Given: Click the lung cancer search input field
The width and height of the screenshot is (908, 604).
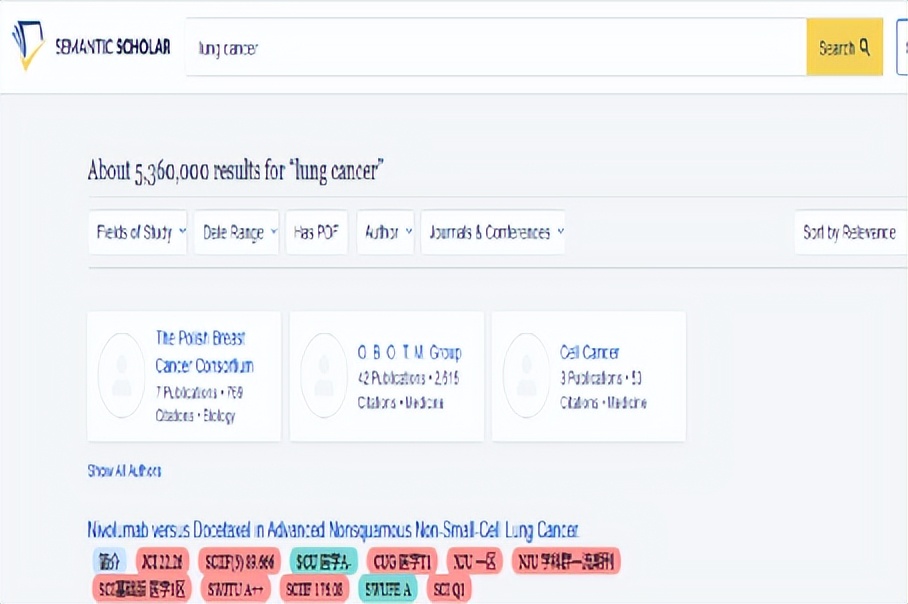Looking at the screenshot, I should (x=496, y=47).
